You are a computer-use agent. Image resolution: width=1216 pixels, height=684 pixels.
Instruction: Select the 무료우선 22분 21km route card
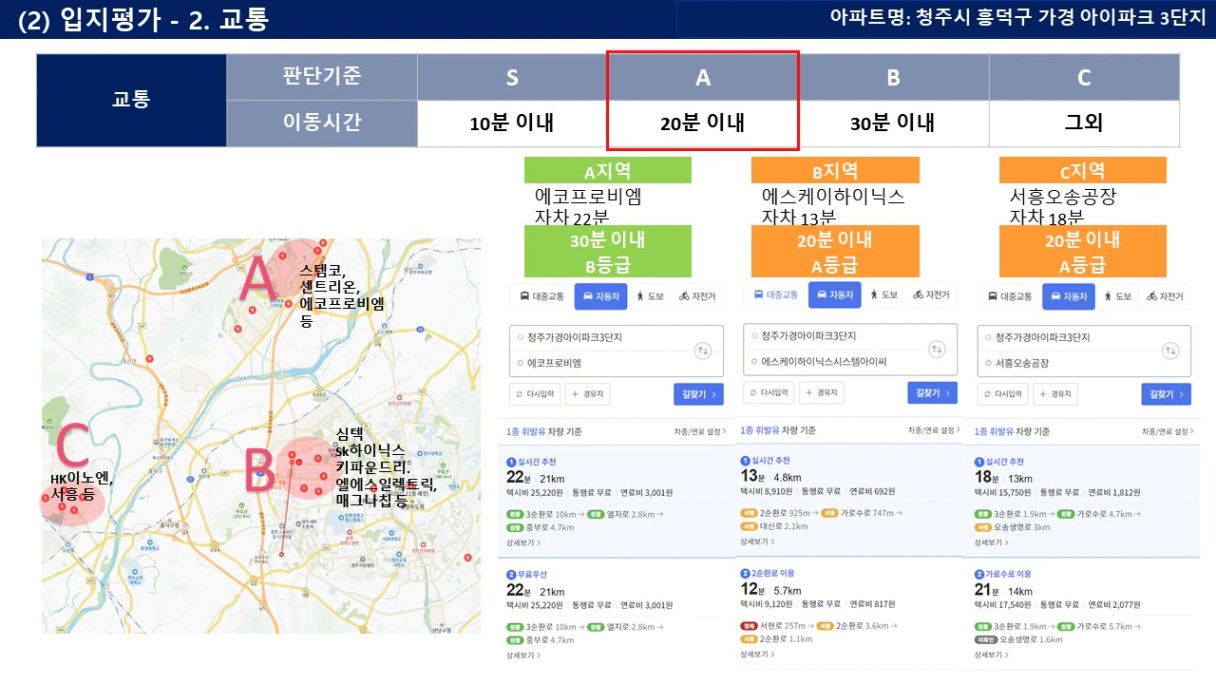(614, 614)
